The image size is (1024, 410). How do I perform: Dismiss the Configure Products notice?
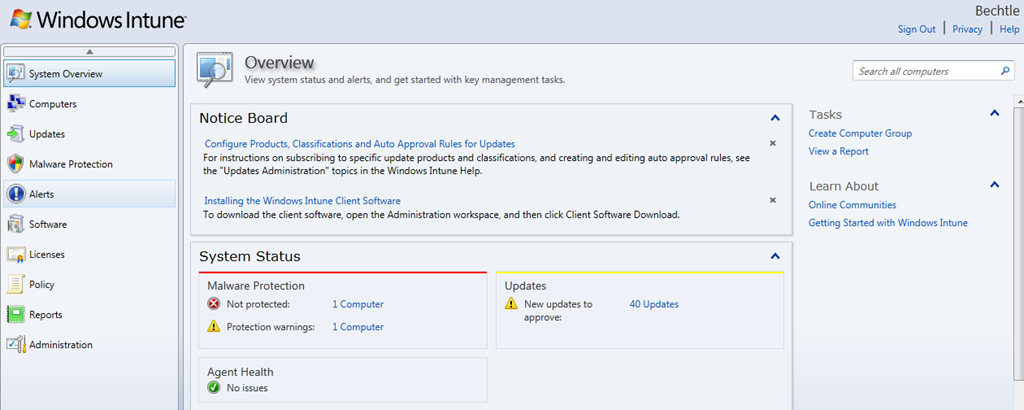point(772,144)
